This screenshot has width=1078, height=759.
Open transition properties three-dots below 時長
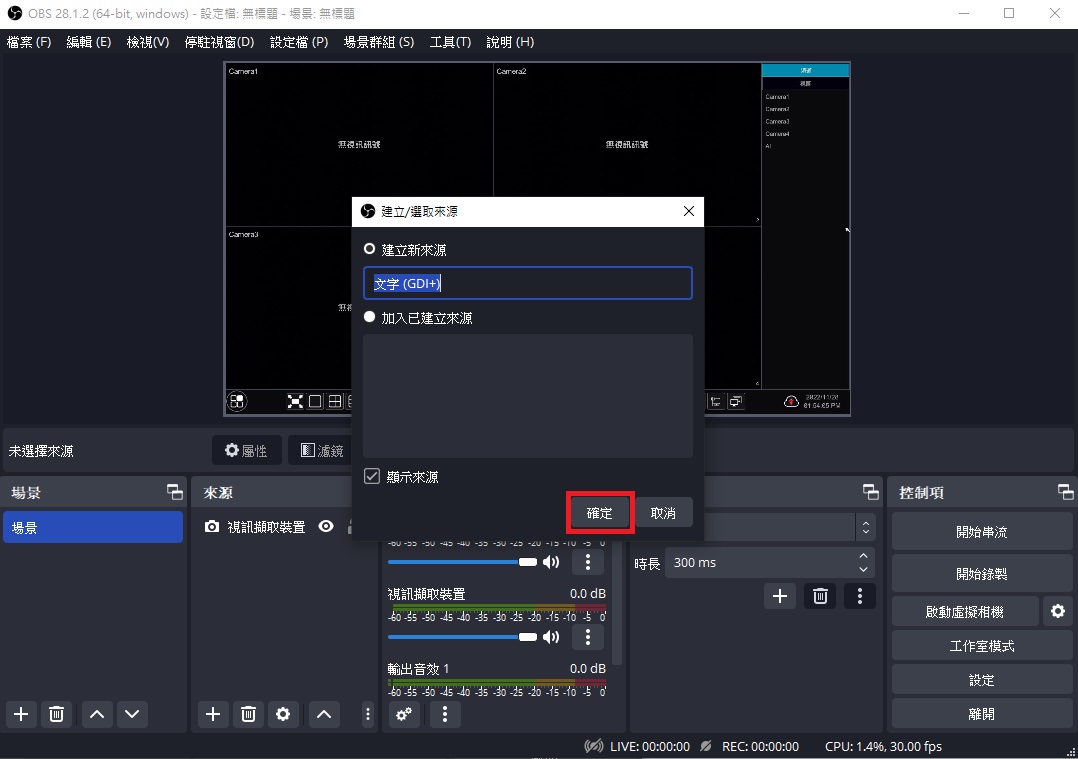[859, 596]
